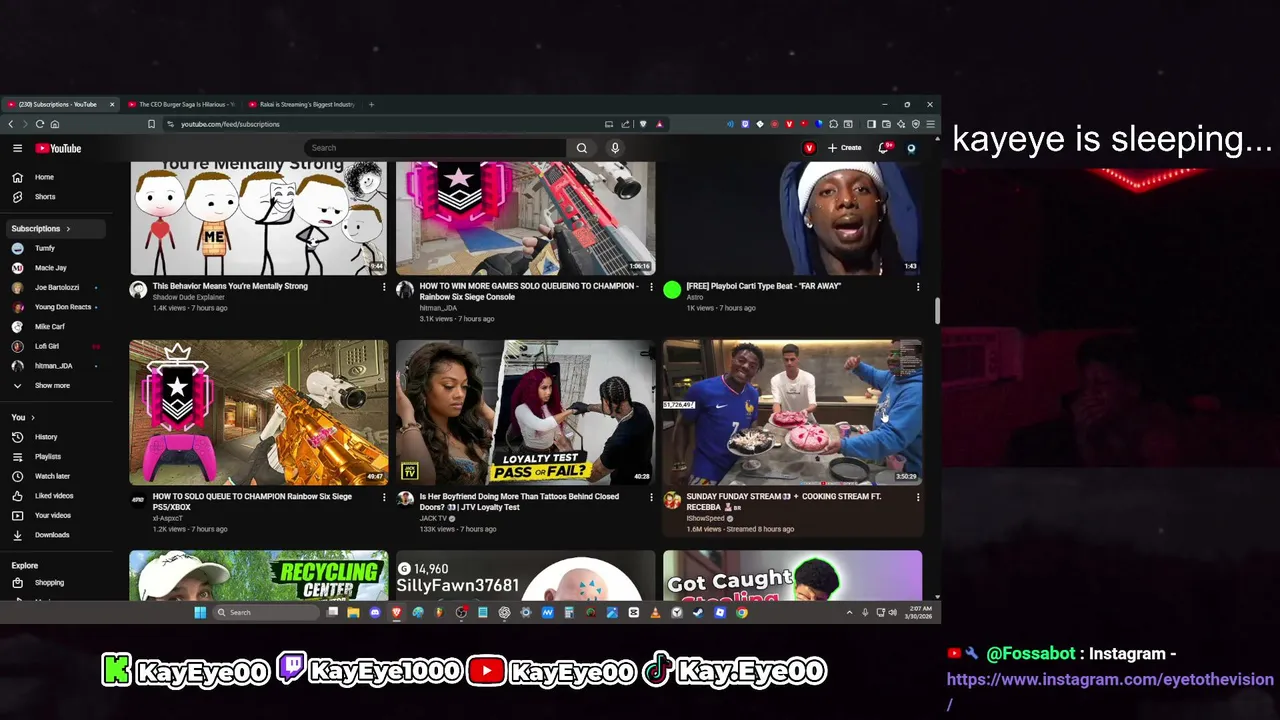1280x720 pixels.
Task: Open Your videos in the sidebar
Action: pos(55,516)
